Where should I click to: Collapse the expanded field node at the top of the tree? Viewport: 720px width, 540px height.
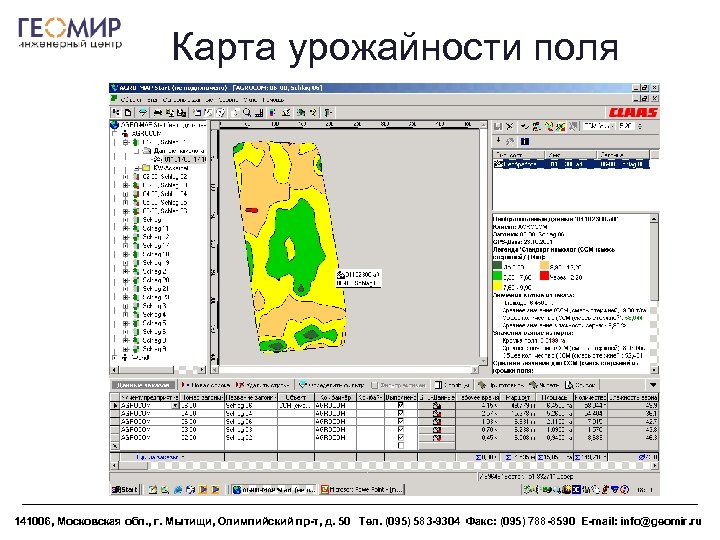[x=125, y=142]
